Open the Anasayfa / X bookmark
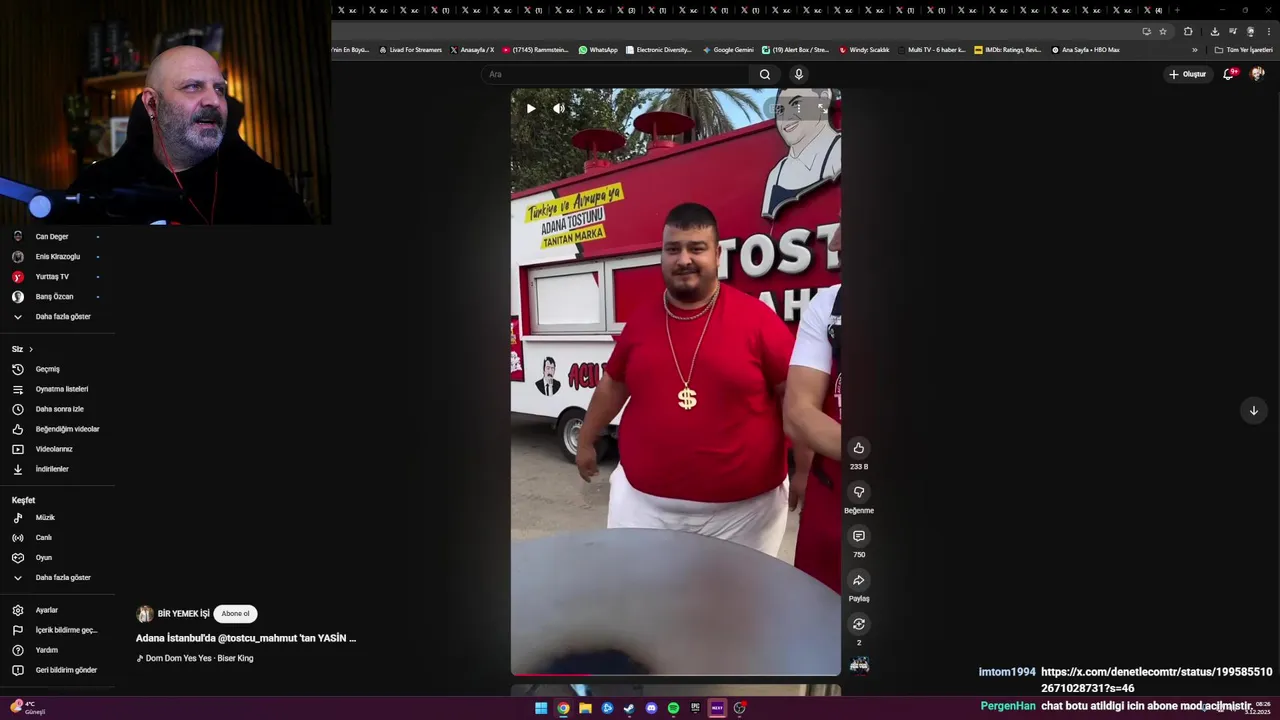 pos(472,50)
